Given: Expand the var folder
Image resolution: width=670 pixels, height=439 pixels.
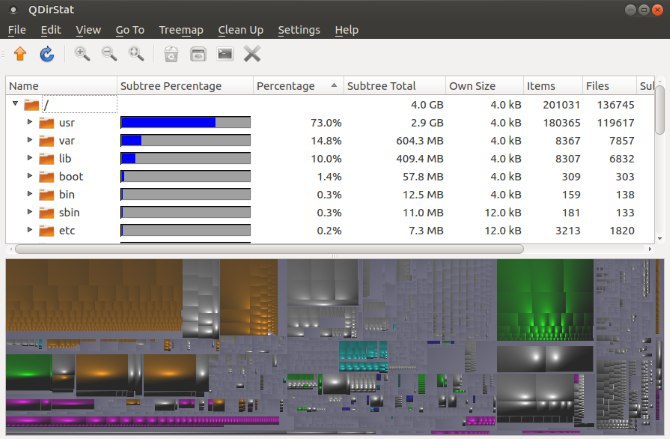Looking at the screenshot, I should click(29, 140).
